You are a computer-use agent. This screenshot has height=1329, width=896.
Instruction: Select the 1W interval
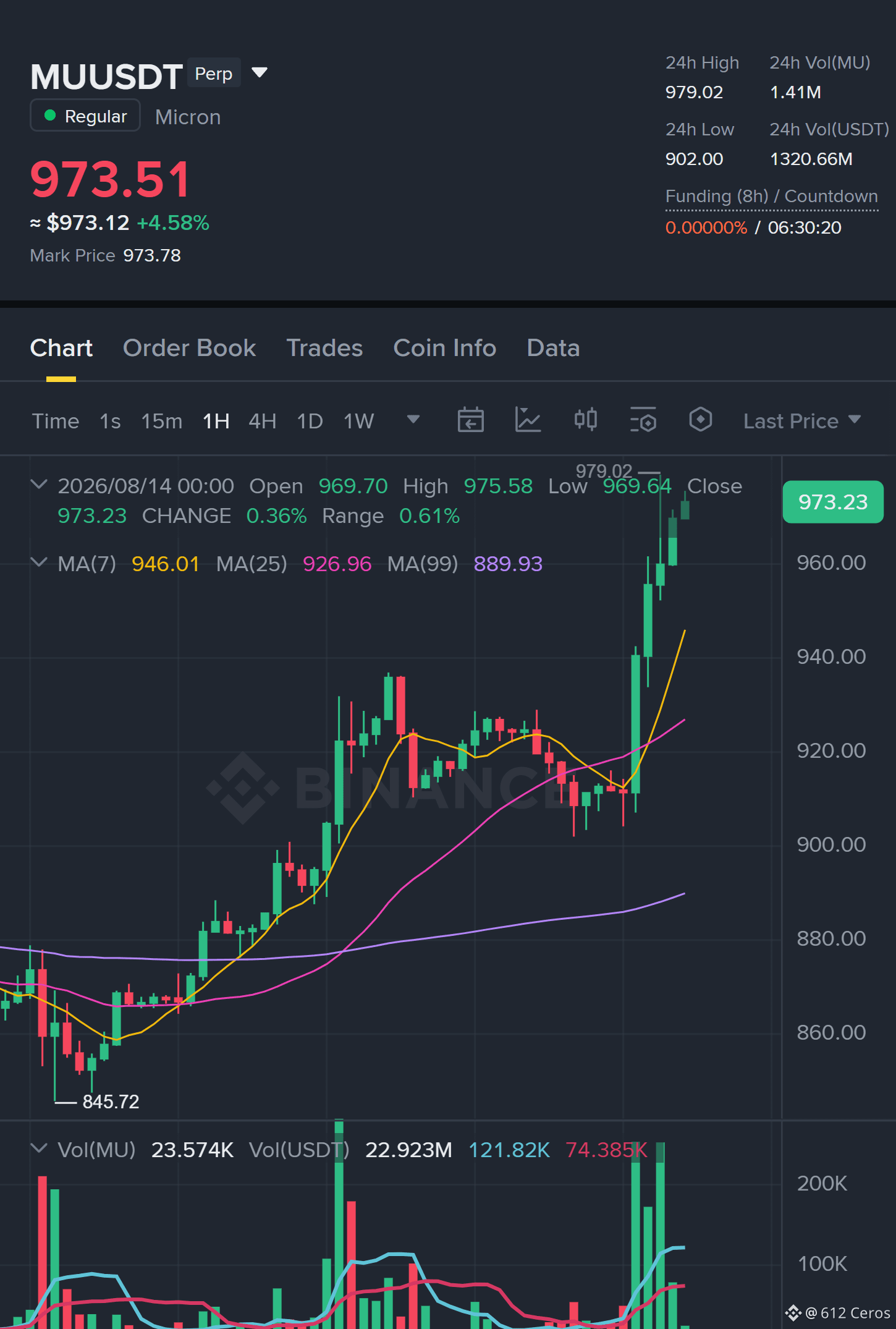tap(359, 421)
